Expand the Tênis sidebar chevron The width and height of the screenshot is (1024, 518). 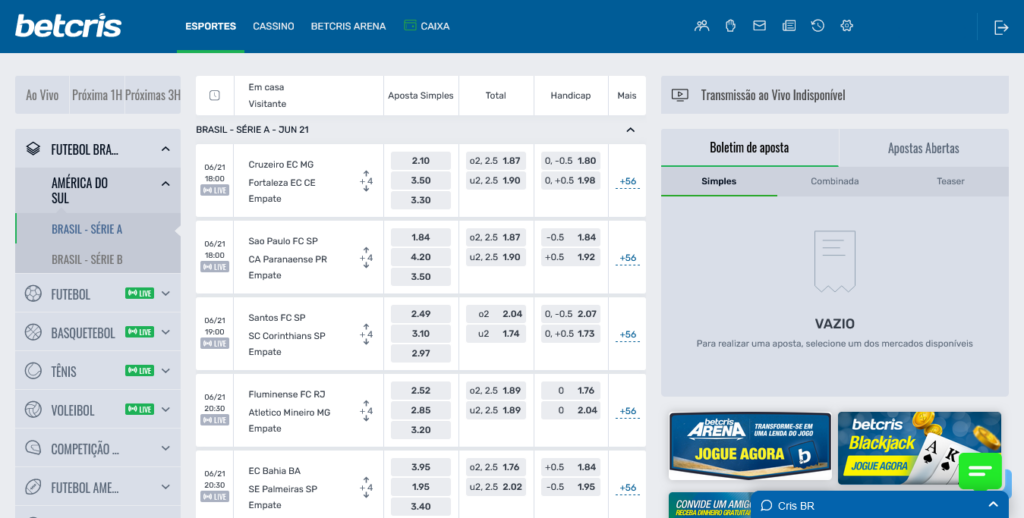tap(166, 371)
